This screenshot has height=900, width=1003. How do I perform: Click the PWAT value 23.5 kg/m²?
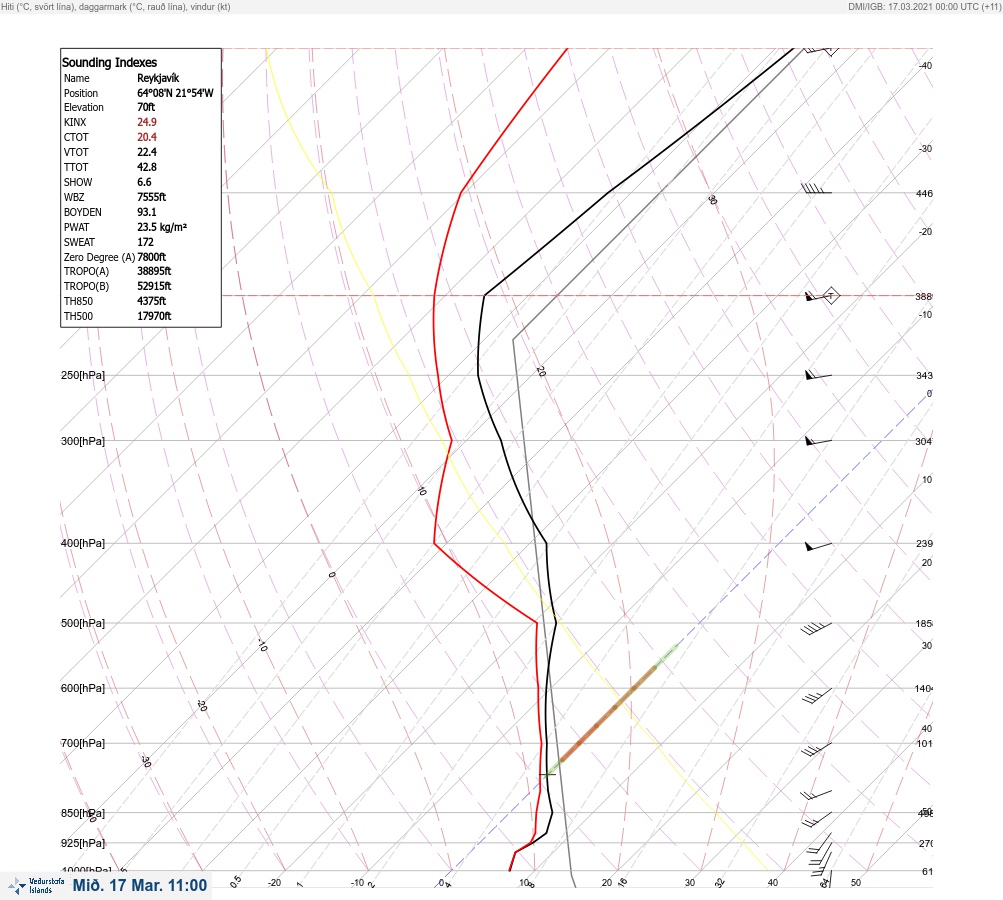click(162, 227)
